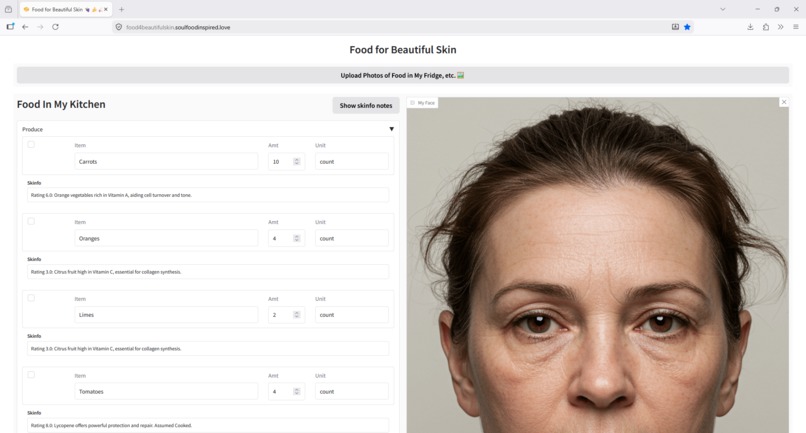Click the Oranges Skinfo rating text box
The image size is (806, 433).
(x=208, y=272)
